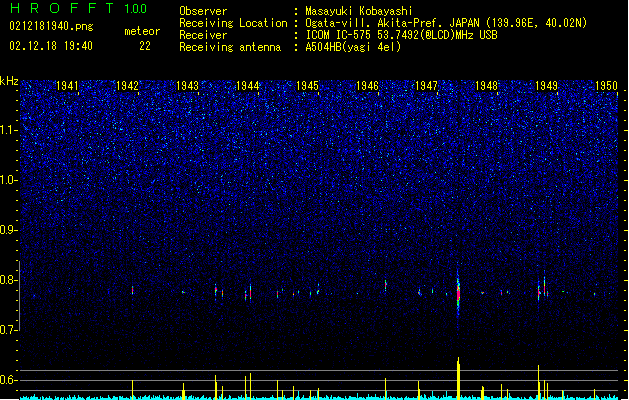The image size is (629, 400).
Task: Click the 1942 time marker
Action: click(127, 86)
